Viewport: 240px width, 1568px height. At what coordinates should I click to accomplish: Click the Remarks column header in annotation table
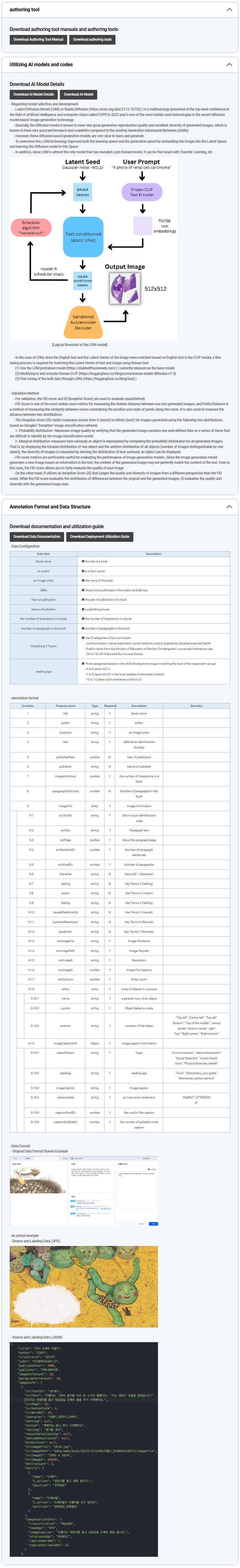196,706
